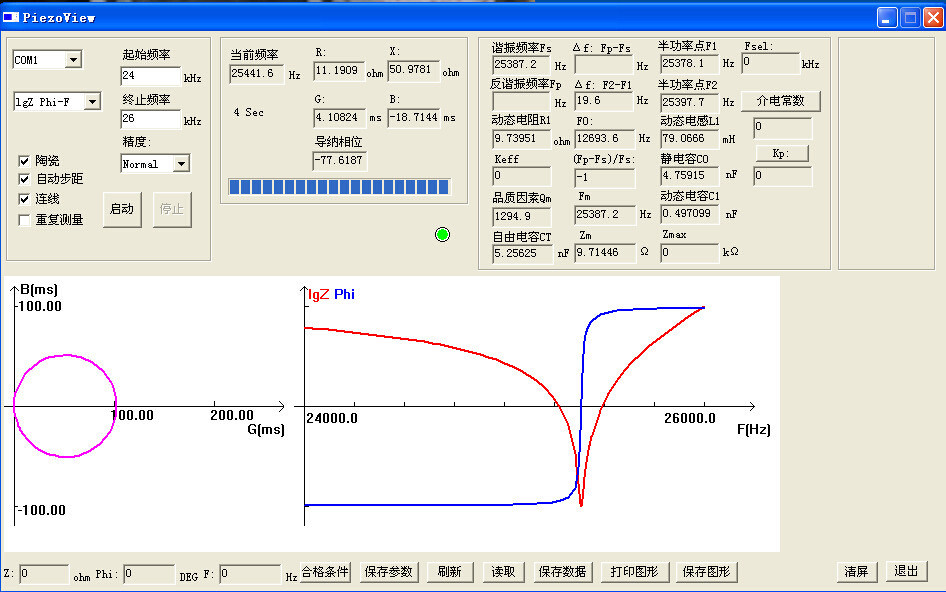Click the 保存参数 button
The height and width of the screenshot is (592, 946).
tap(388, 572)
